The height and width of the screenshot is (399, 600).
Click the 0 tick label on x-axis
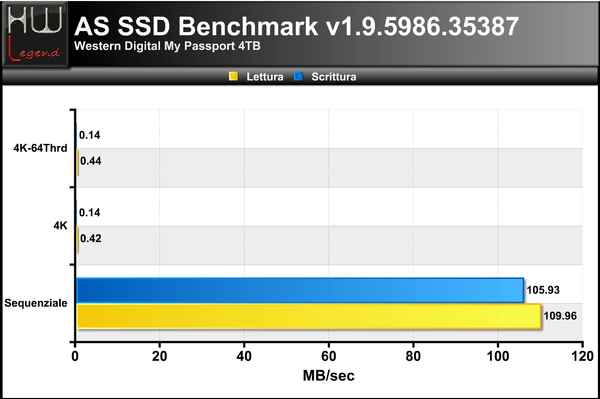pyautogui.click(x=75, y=356)
